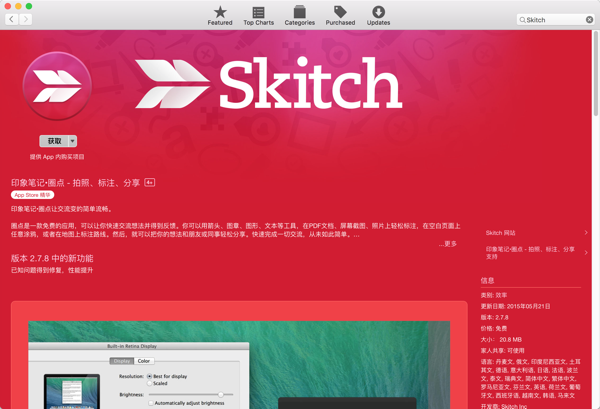Open chevron next to Skitch 网站
This screenshot has height=409, width=600.
point(586,233)
